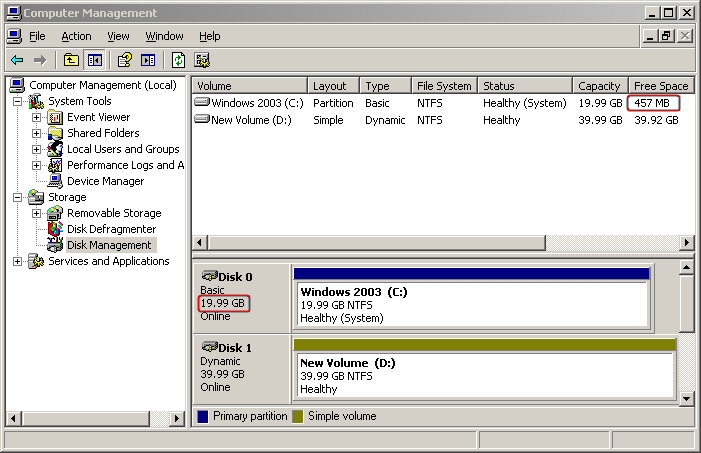The image size is (701, 453).
Task: Click the Back arrow toolbar icon
Action: click(17, 60)
